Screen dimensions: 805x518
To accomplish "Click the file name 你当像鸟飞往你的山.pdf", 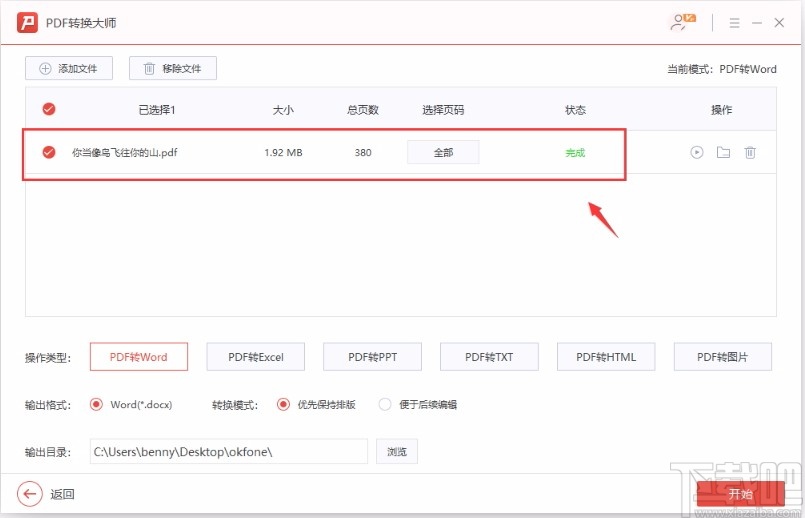I will [x=125, y=152].
